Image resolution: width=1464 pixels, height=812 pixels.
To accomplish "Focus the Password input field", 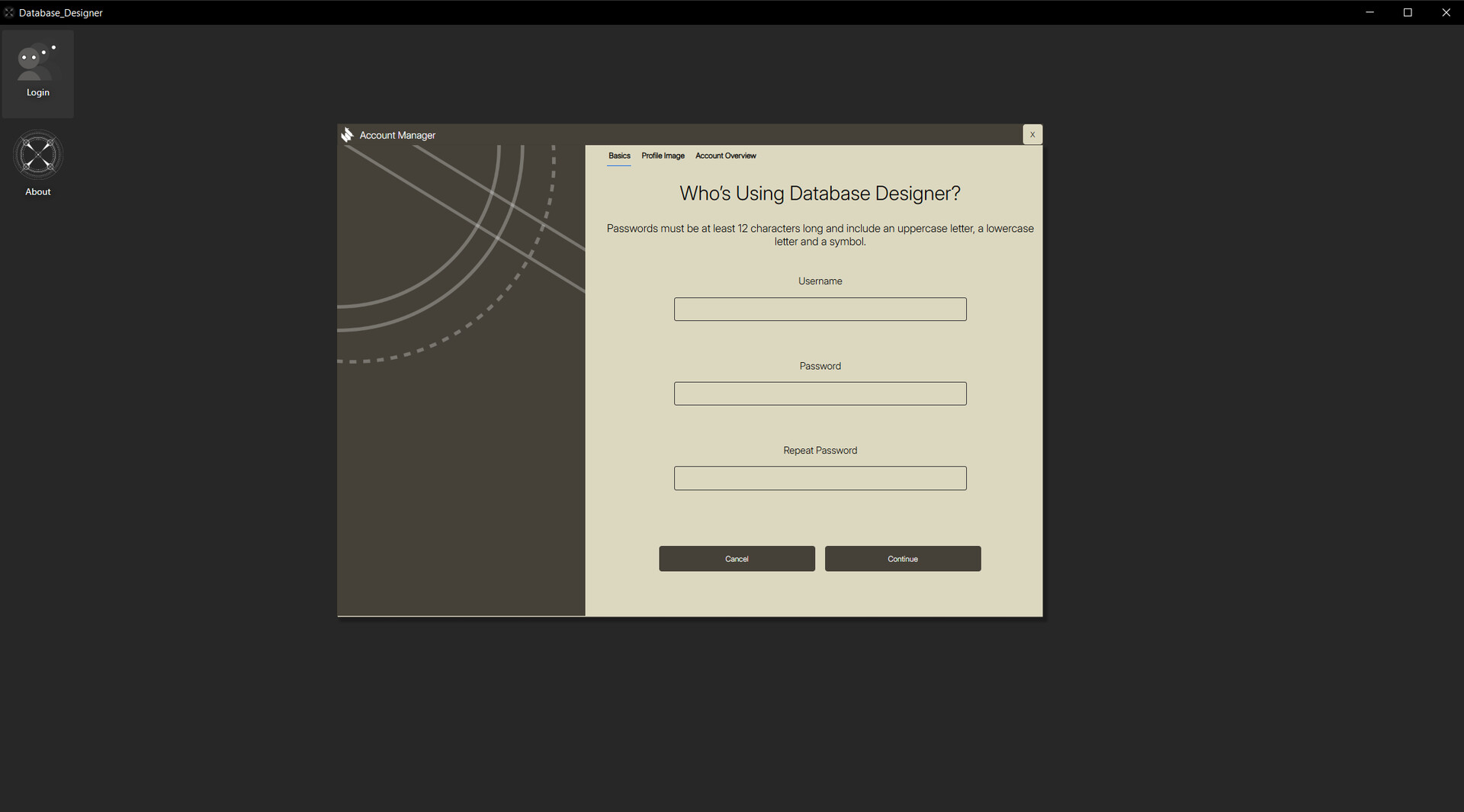I will pos(820,393).
